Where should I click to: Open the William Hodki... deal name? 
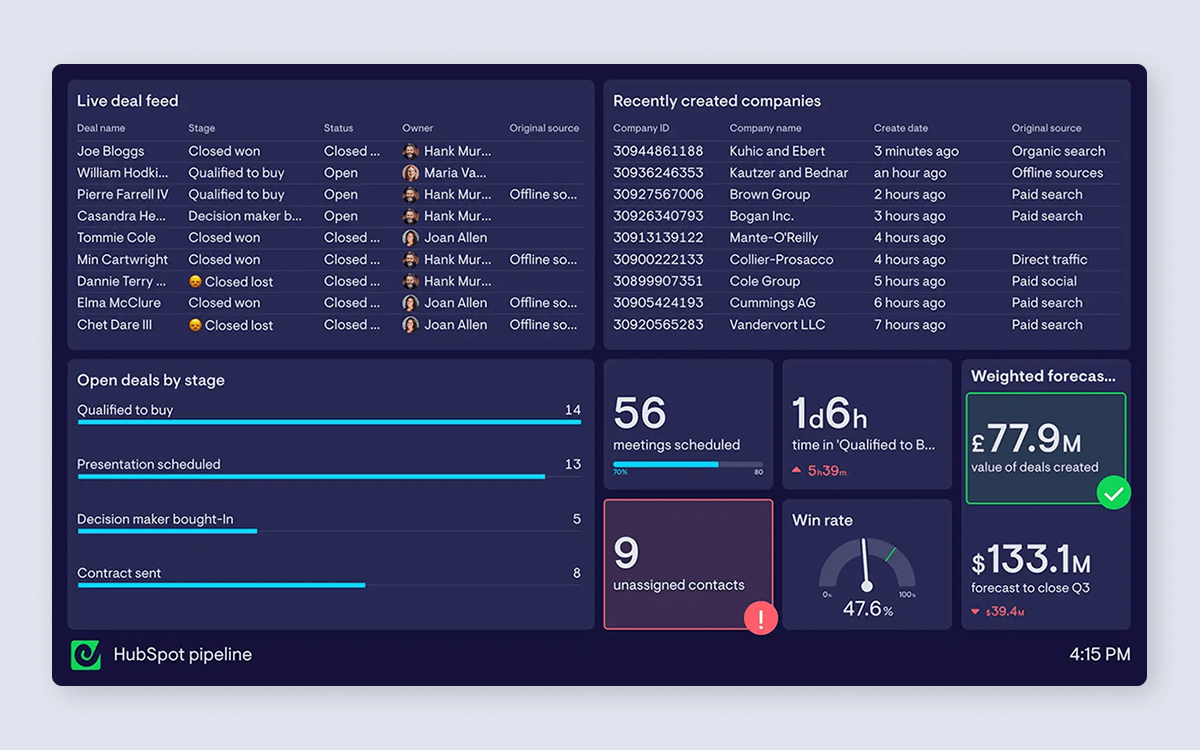tap(123, 173)
